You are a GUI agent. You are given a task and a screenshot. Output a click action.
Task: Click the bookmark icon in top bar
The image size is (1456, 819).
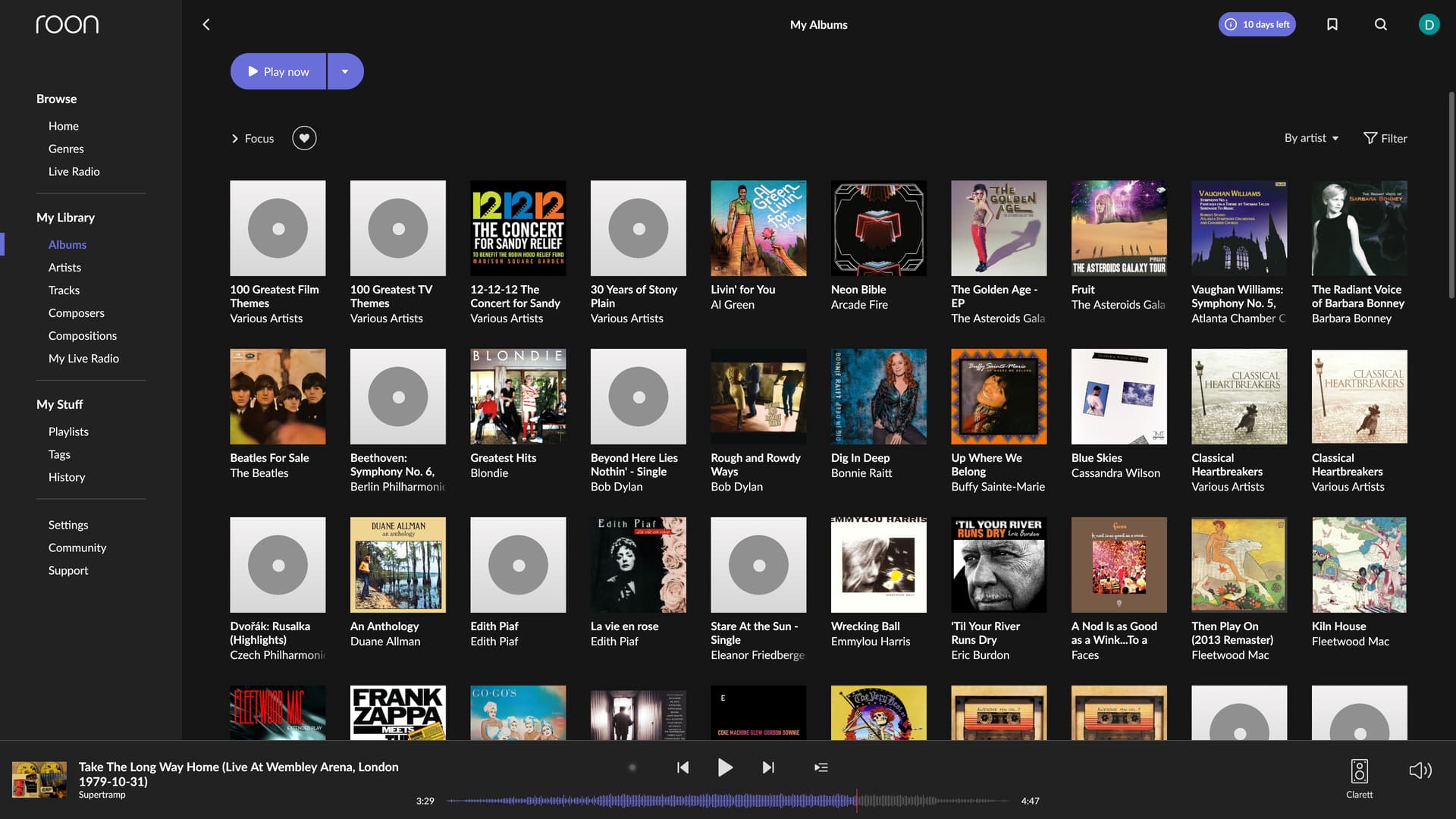coord(1332,24)
